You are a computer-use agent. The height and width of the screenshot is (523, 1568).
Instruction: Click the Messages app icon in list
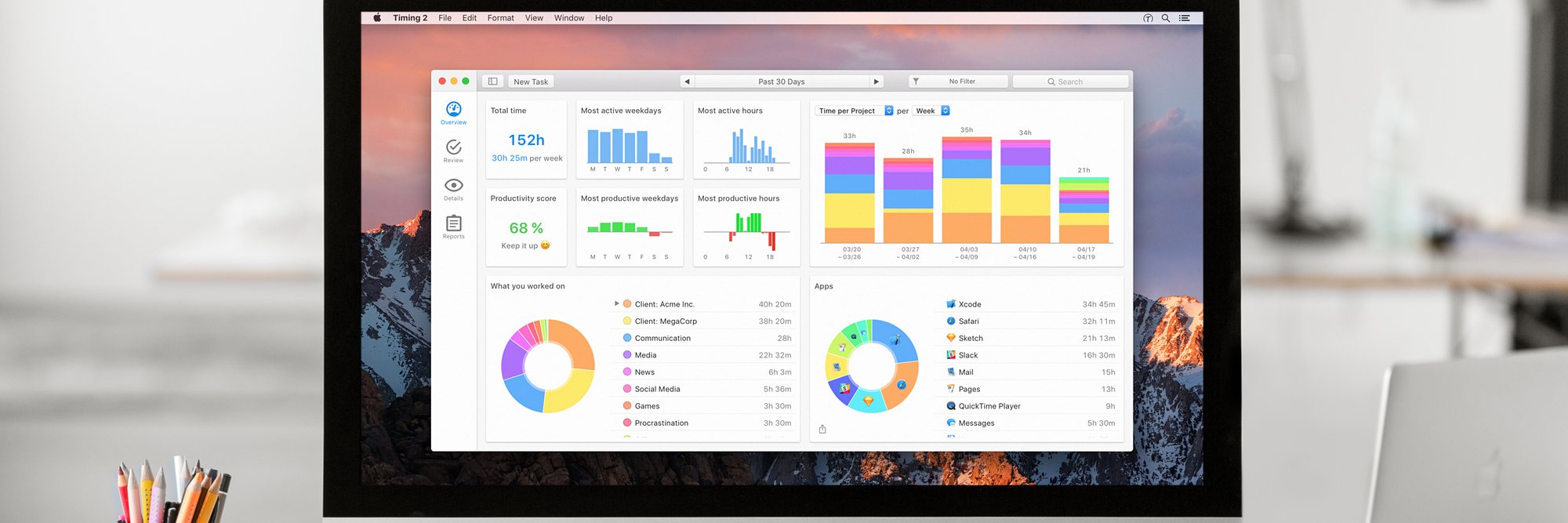(x=951, y=423)
